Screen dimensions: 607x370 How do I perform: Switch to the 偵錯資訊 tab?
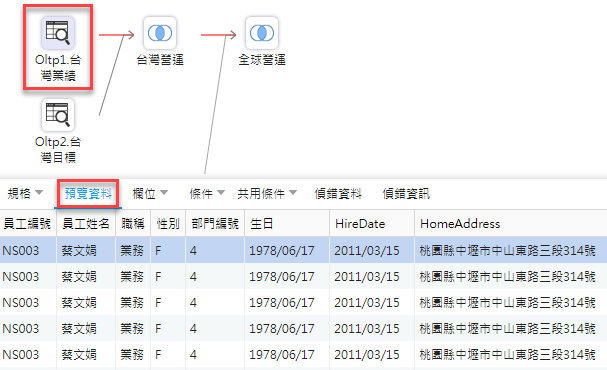[406, 193]
